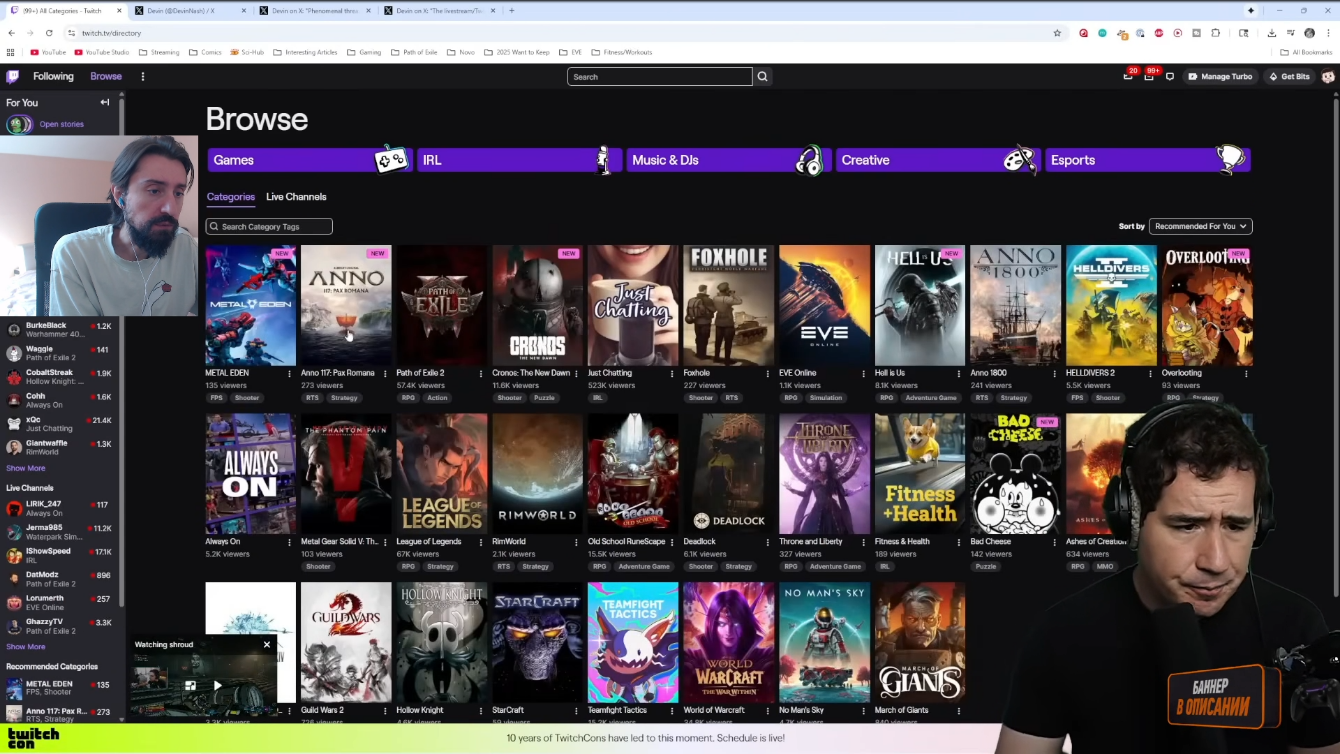
Task: Browse the Esports category banner
Action: click(x=1147, y=160)
